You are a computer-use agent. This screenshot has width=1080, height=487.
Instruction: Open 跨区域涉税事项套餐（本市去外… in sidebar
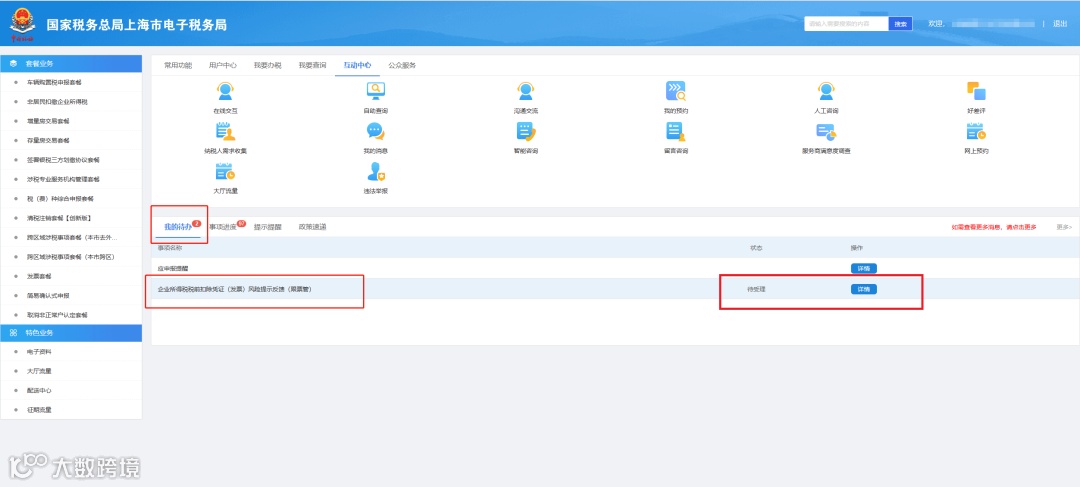72,238
